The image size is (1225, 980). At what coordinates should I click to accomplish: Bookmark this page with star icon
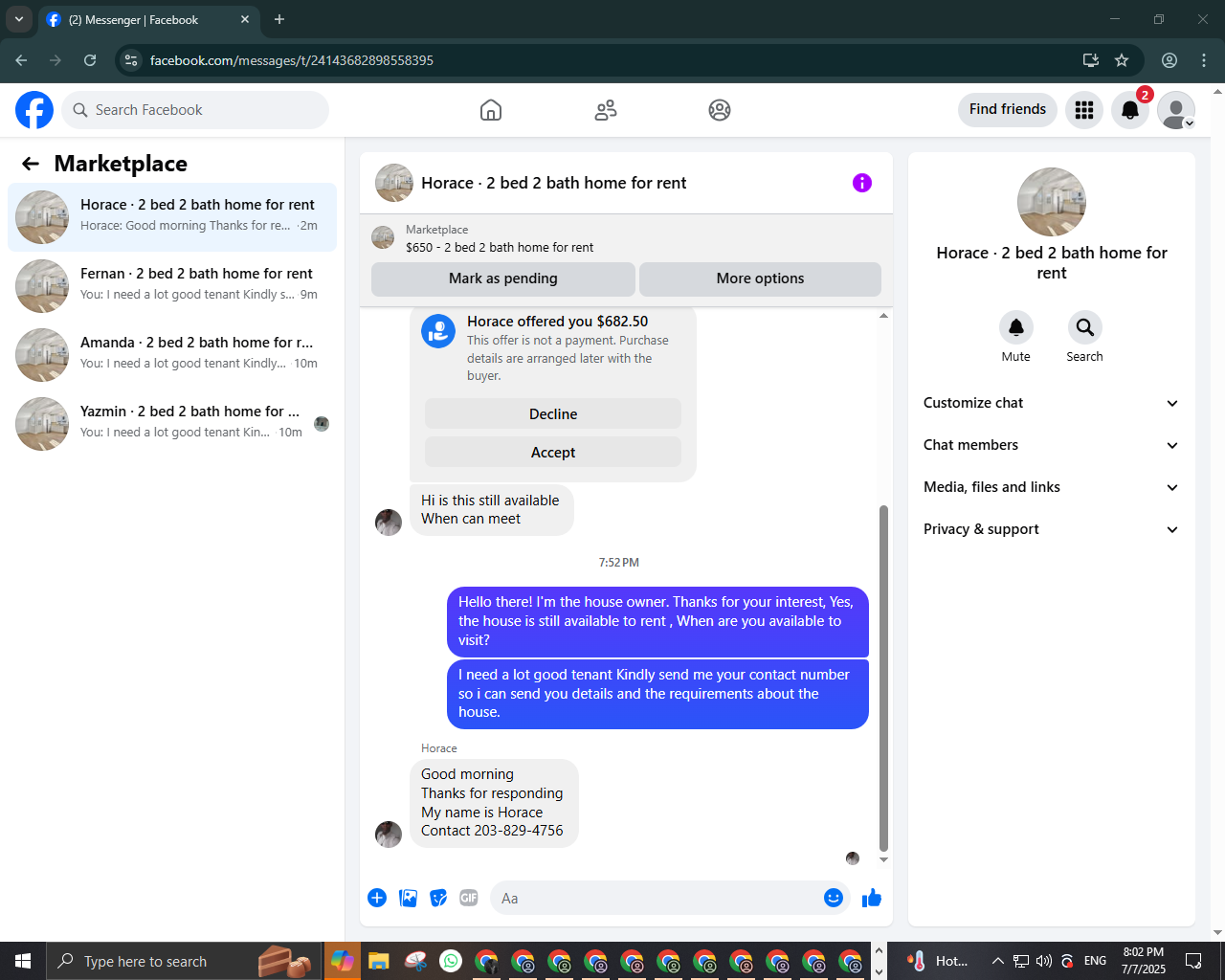pyautogui.click(x=1122, y=60)
